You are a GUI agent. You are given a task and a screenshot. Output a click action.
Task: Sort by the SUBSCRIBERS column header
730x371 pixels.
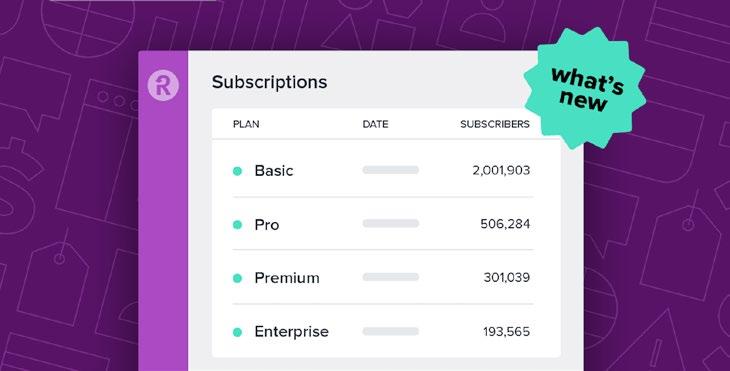(x=495, y=124)
